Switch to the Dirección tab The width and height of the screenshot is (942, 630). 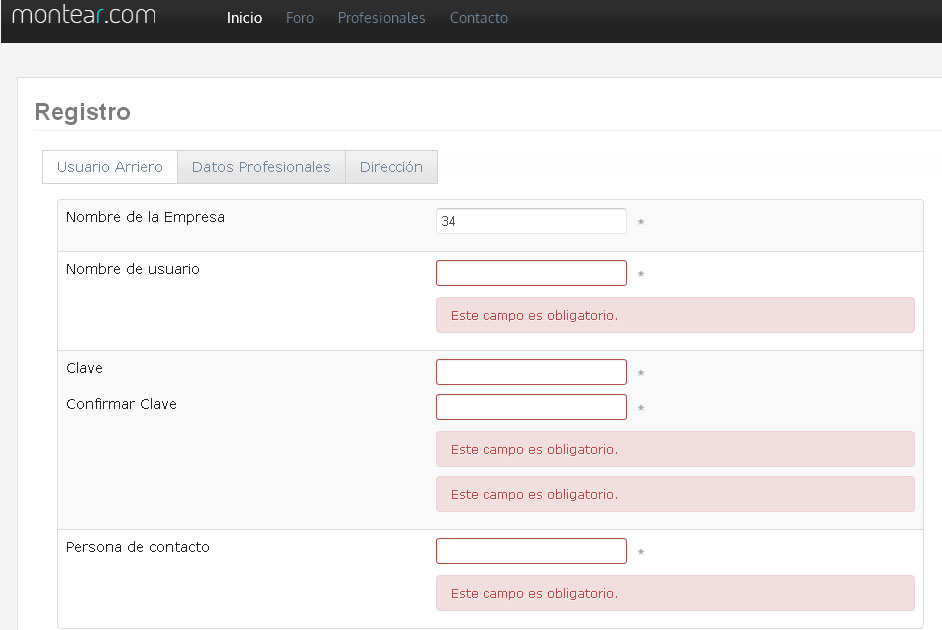(391, 167)
